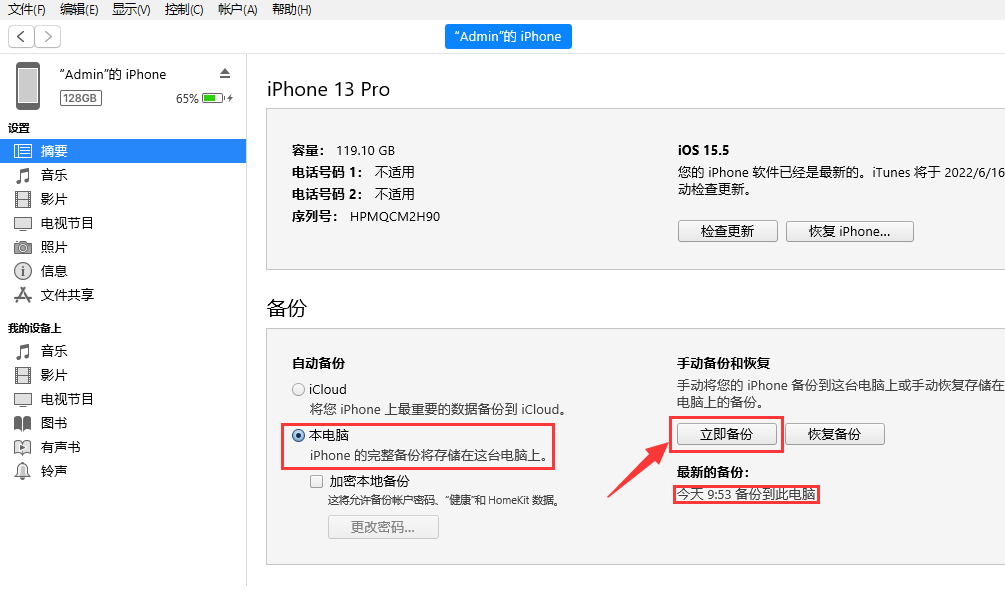The width and height of the screenshot is (1005, 598).
Task: Click the "Admin"的 iPhone top button
Action: (508, 37)
